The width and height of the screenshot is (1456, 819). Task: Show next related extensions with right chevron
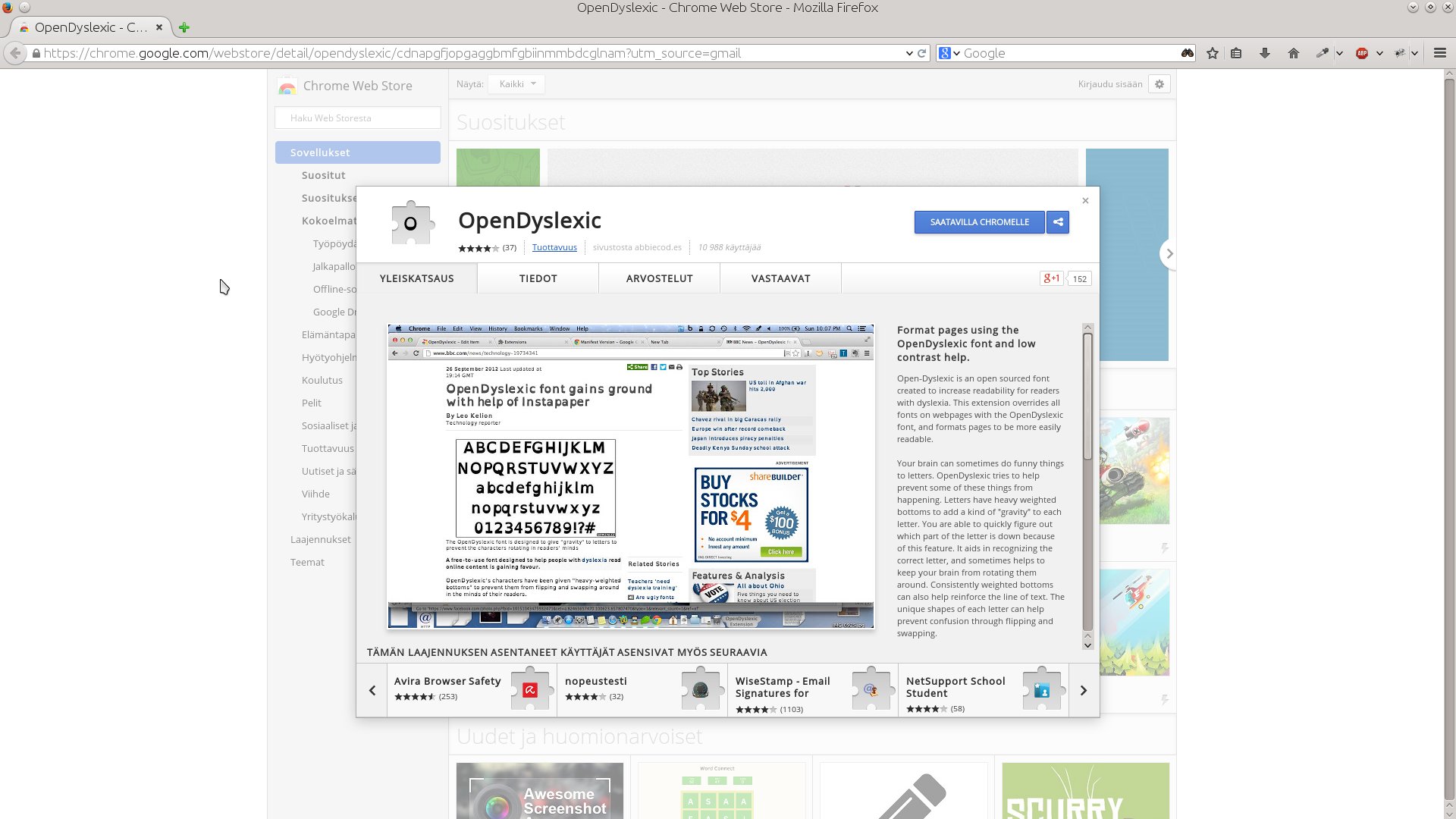click(1084, 690)
